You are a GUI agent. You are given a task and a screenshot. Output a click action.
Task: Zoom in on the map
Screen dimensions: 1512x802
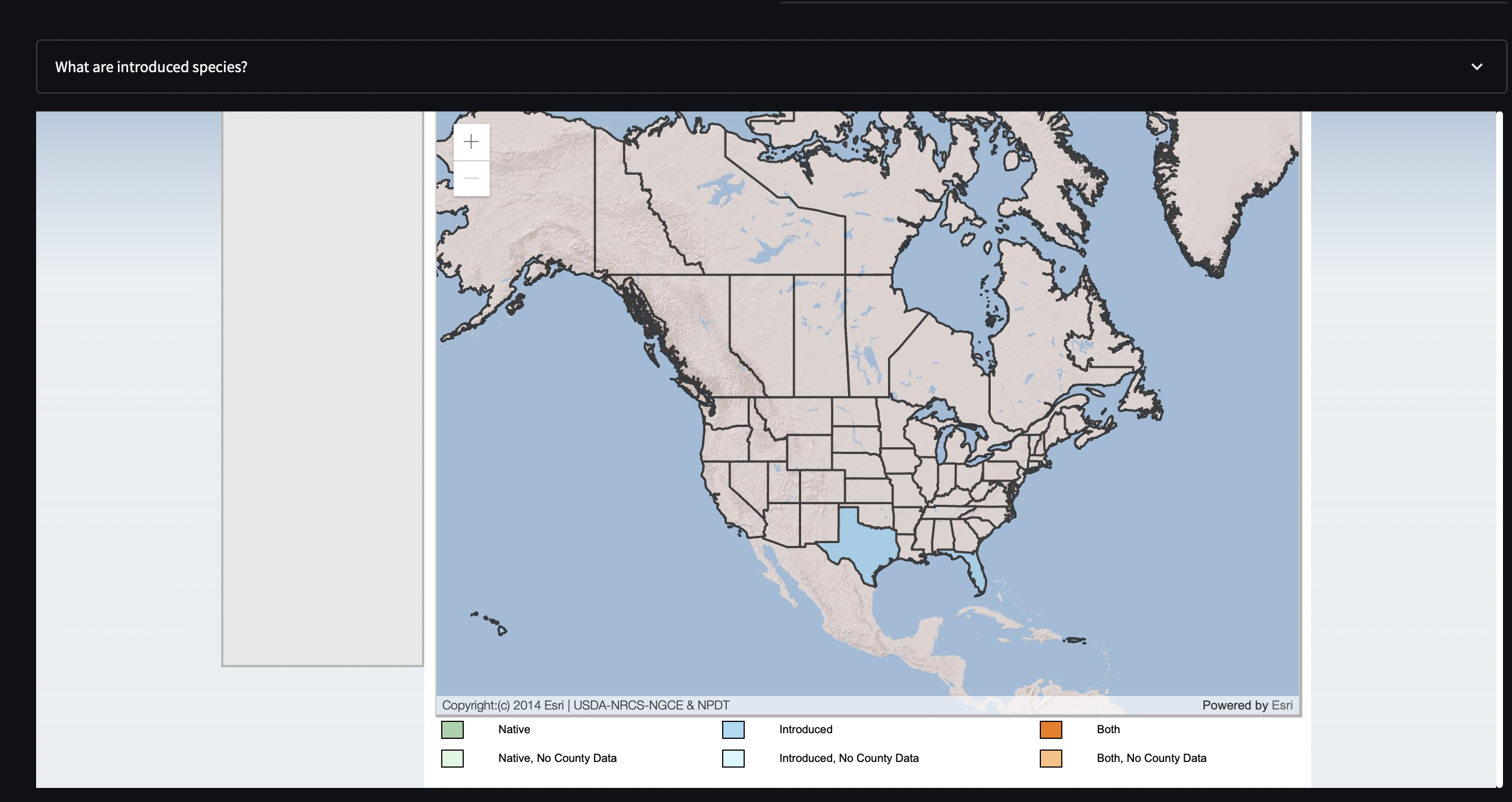pyautogui.click(x=471, y=142)
